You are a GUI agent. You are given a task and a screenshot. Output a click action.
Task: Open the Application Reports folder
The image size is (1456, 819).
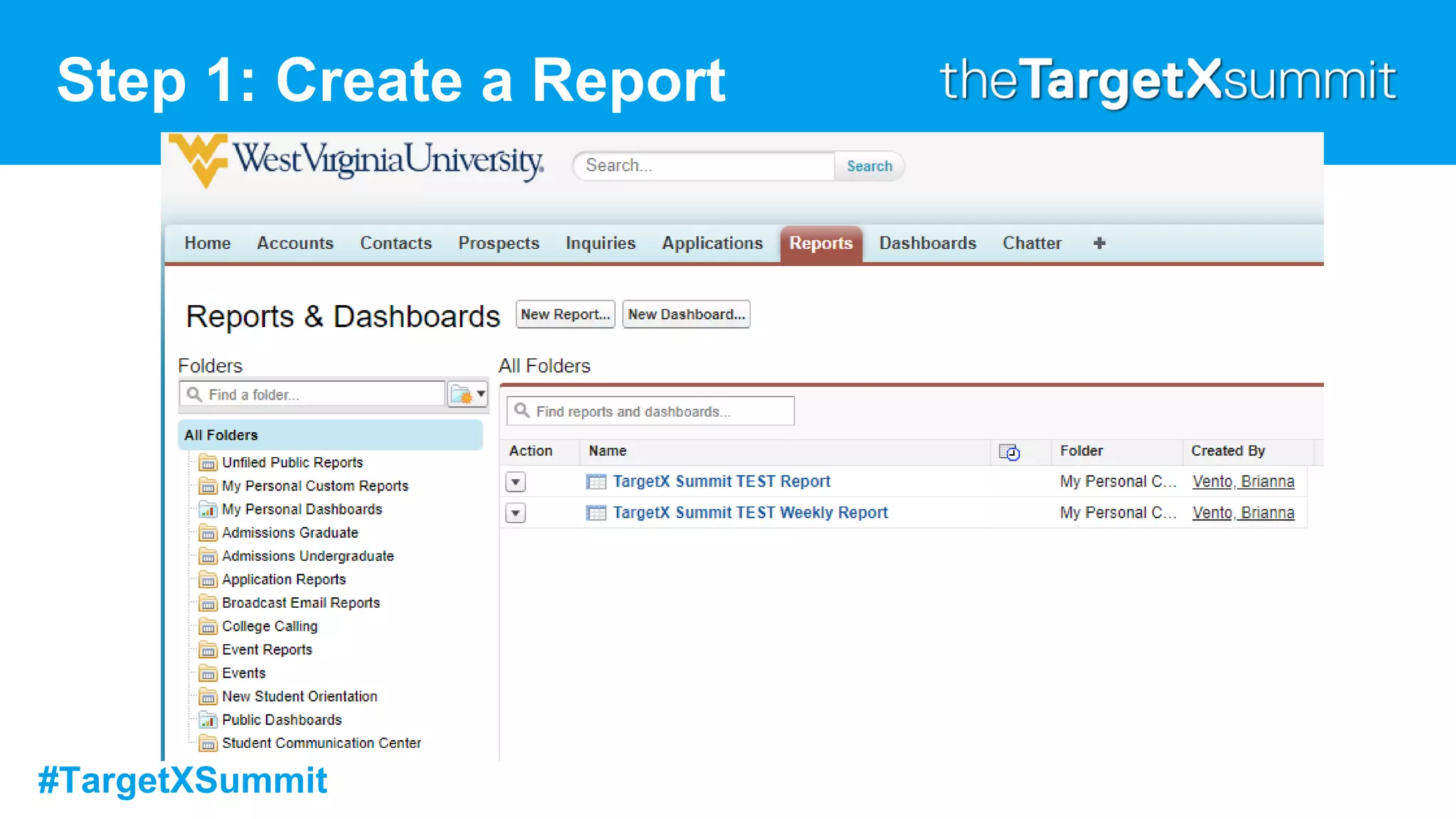click(x=284, y=580)
